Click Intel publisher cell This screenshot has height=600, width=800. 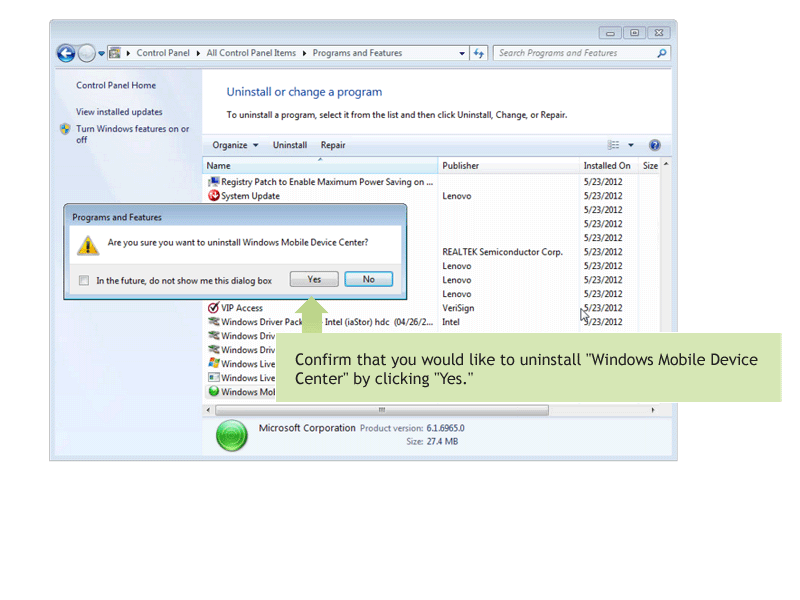[x=451, y=322]
